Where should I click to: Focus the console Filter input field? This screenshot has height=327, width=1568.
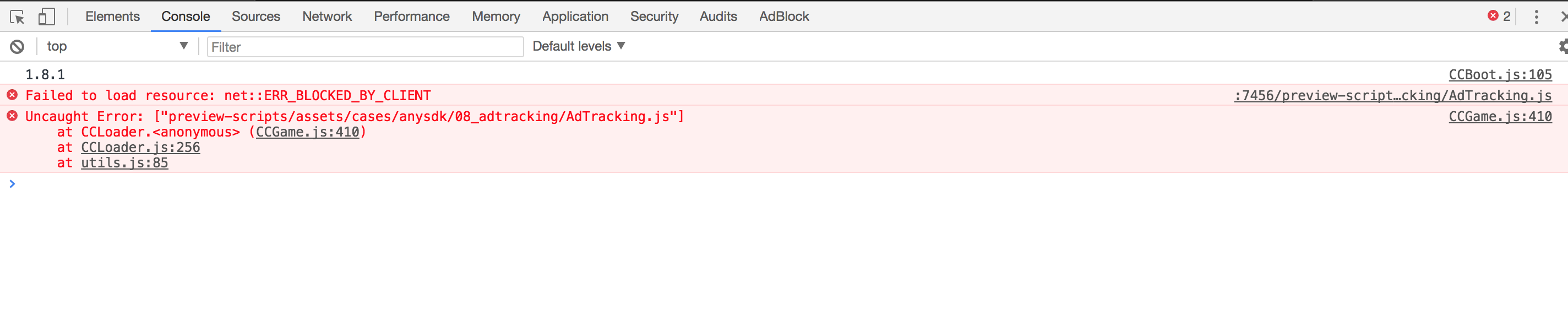pyautogui.click(x=365, y=47)
